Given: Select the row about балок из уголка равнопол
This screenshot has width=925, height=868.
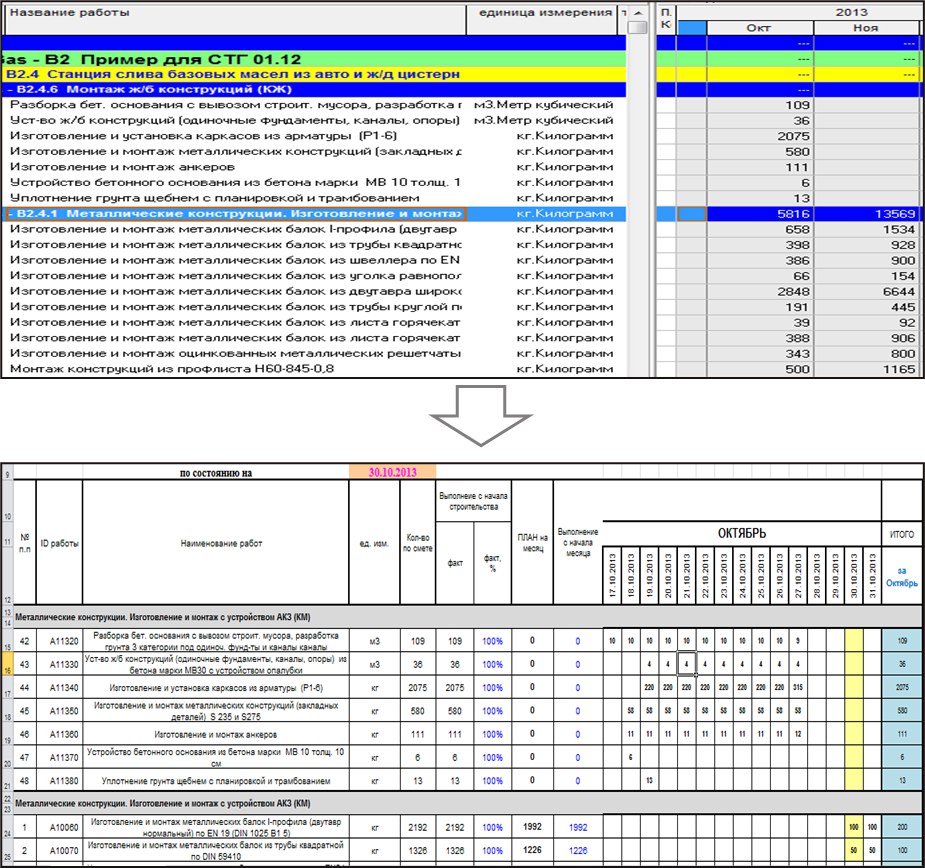Looking at the screenshot, I should click(313, 276).
